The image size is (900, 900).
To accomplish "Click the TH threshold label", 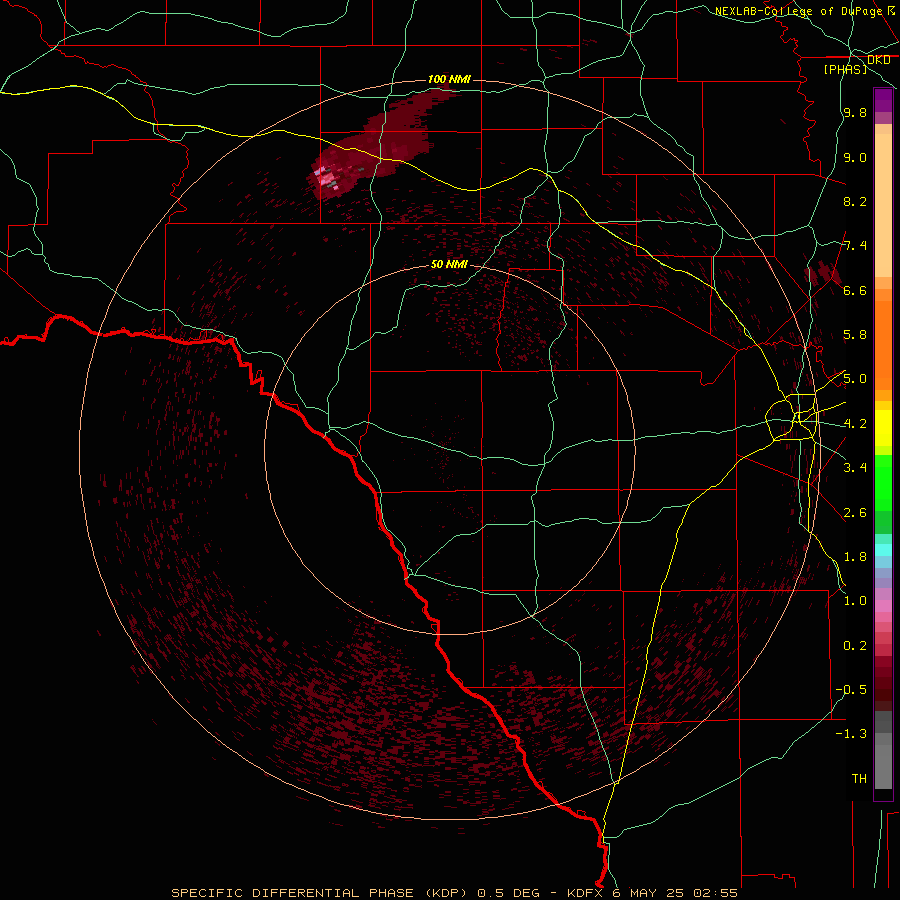I will point(859,779).
